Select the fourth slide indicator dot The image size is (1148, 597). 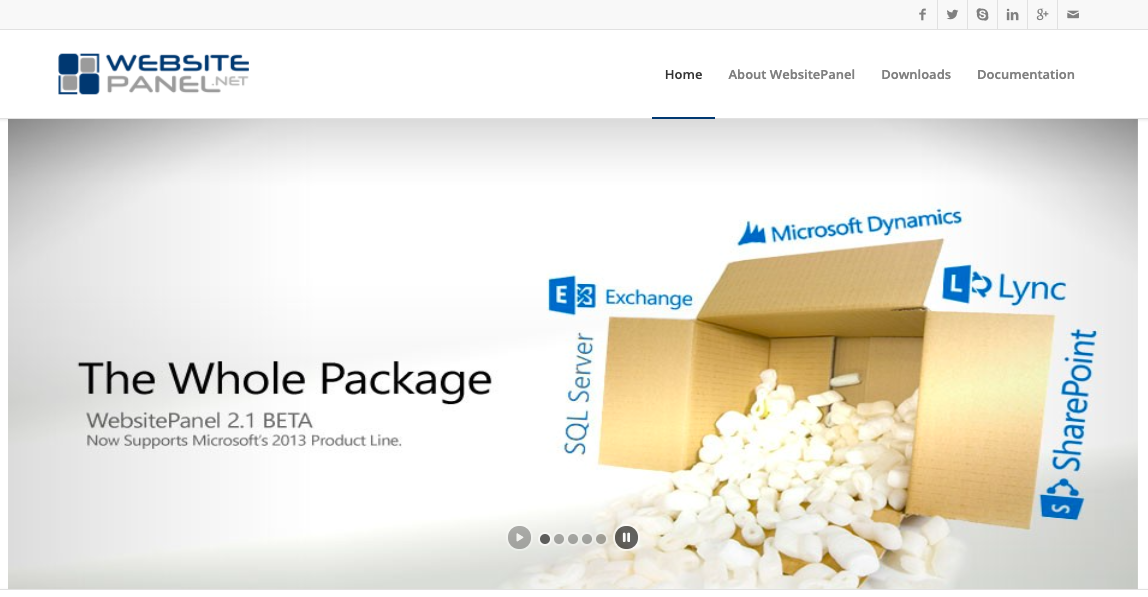586,539
